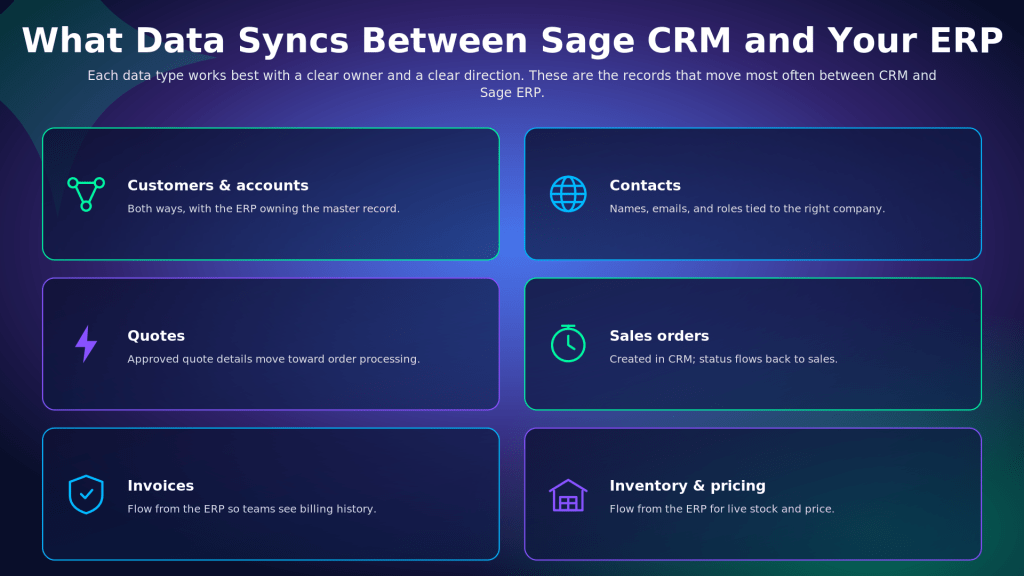Select the 'Contacts' card heading
The width and height of the screenshot is (1024, 576).
tap(645, 185)
